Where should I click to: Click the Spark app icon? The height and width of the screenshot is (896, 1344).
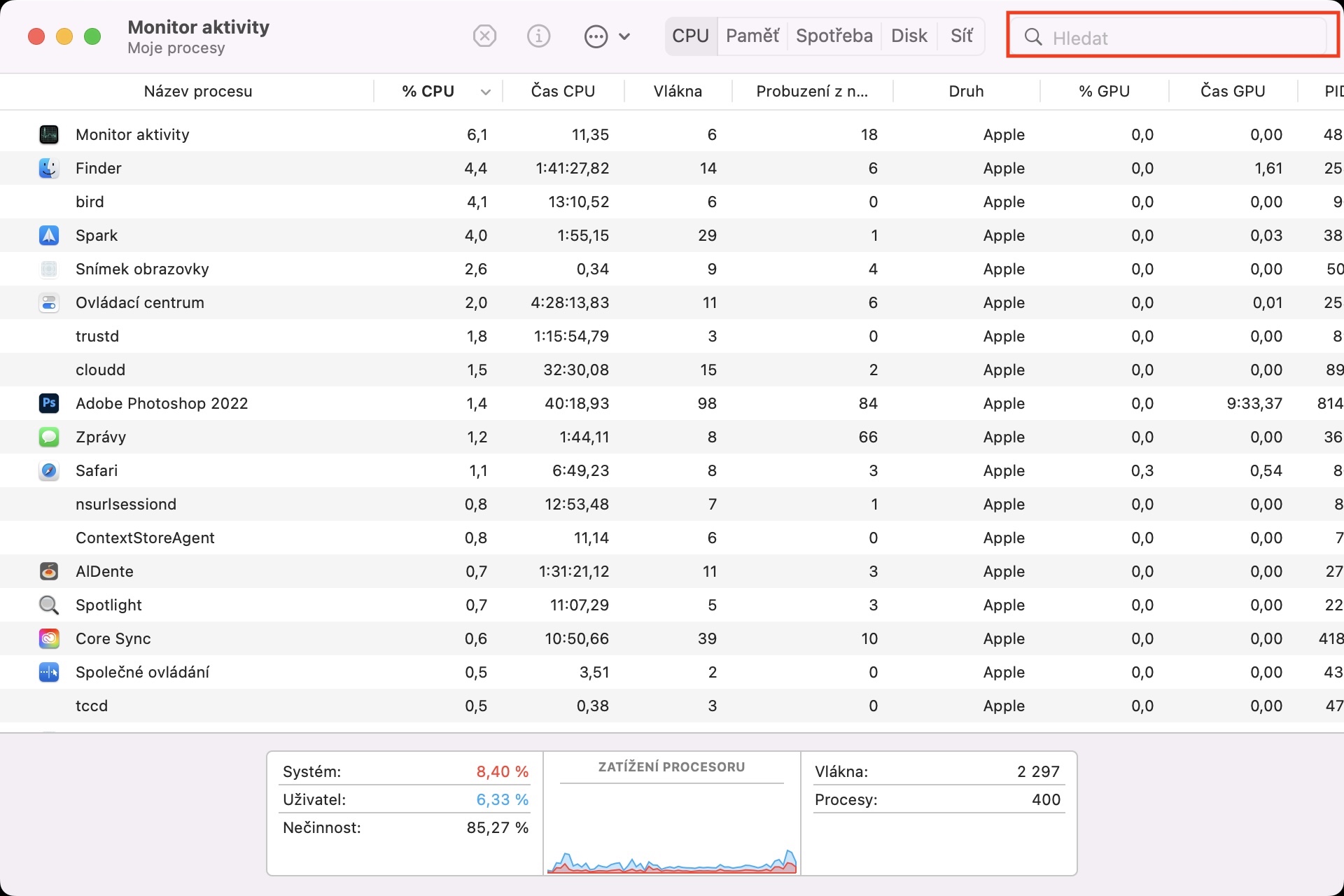pyautogui.click(x=48, y=235)
